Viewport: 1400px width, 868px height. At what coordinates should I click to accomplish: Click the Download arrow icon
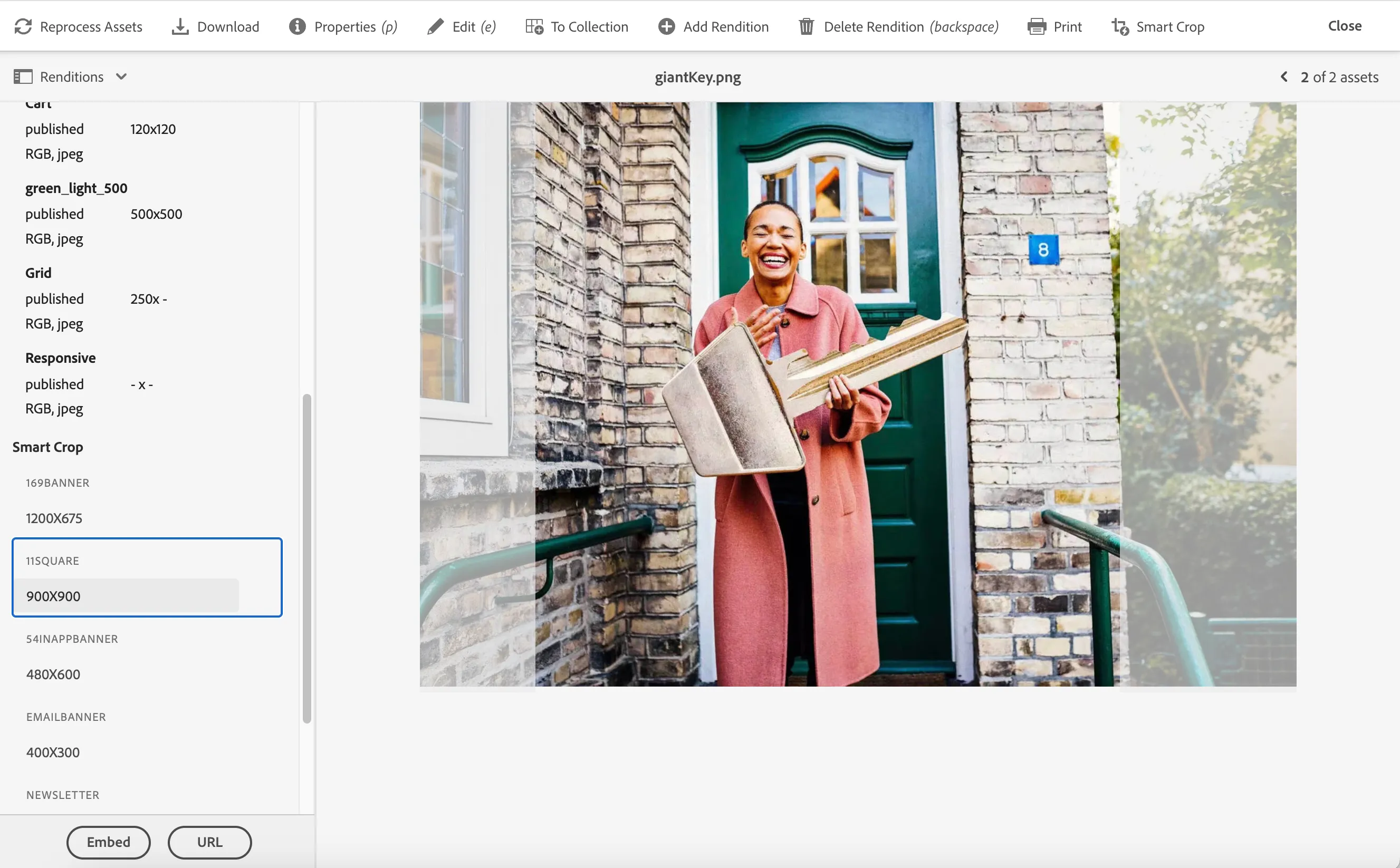click(x=180, y=26)
